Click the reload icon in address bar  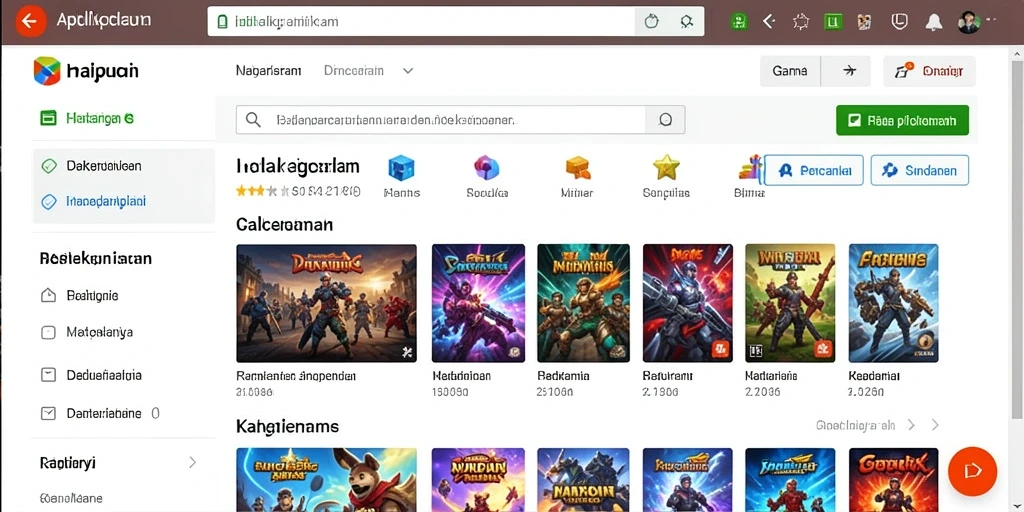(651, 22)
